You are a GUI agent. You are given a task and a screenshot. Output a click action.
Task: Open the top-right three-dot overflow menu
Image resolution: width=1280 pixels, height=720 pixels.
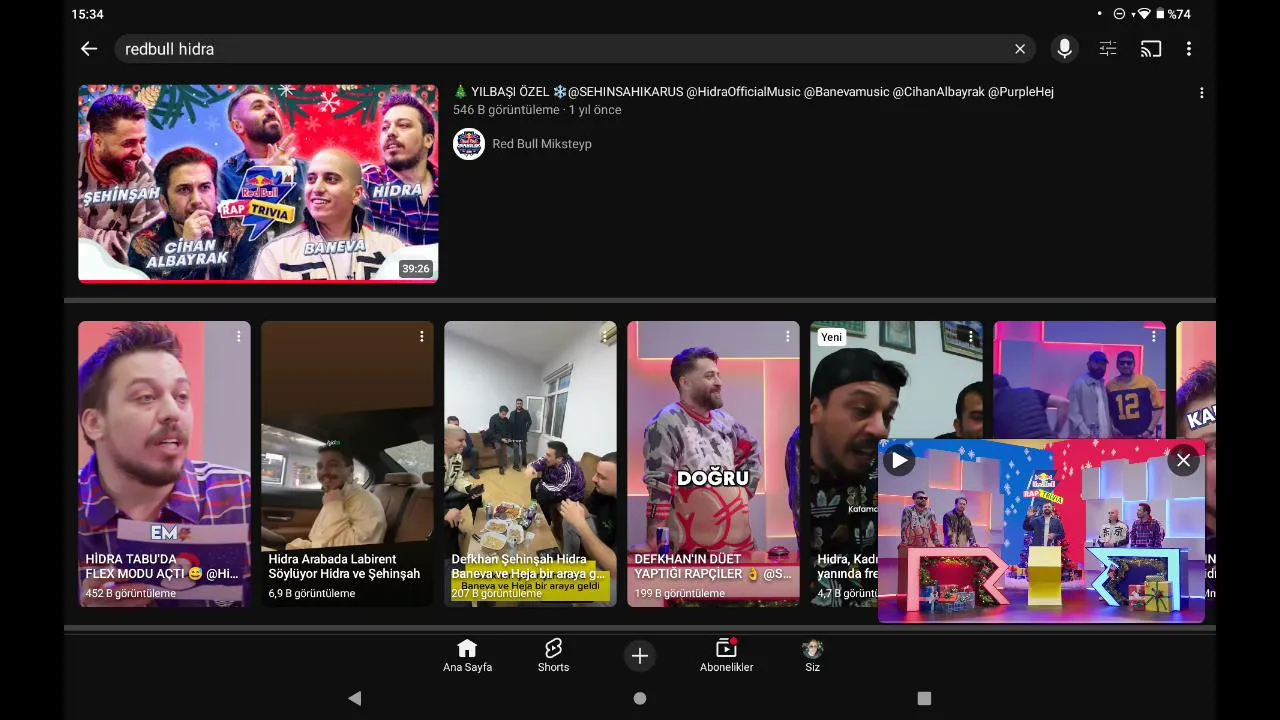[1188, 48]
